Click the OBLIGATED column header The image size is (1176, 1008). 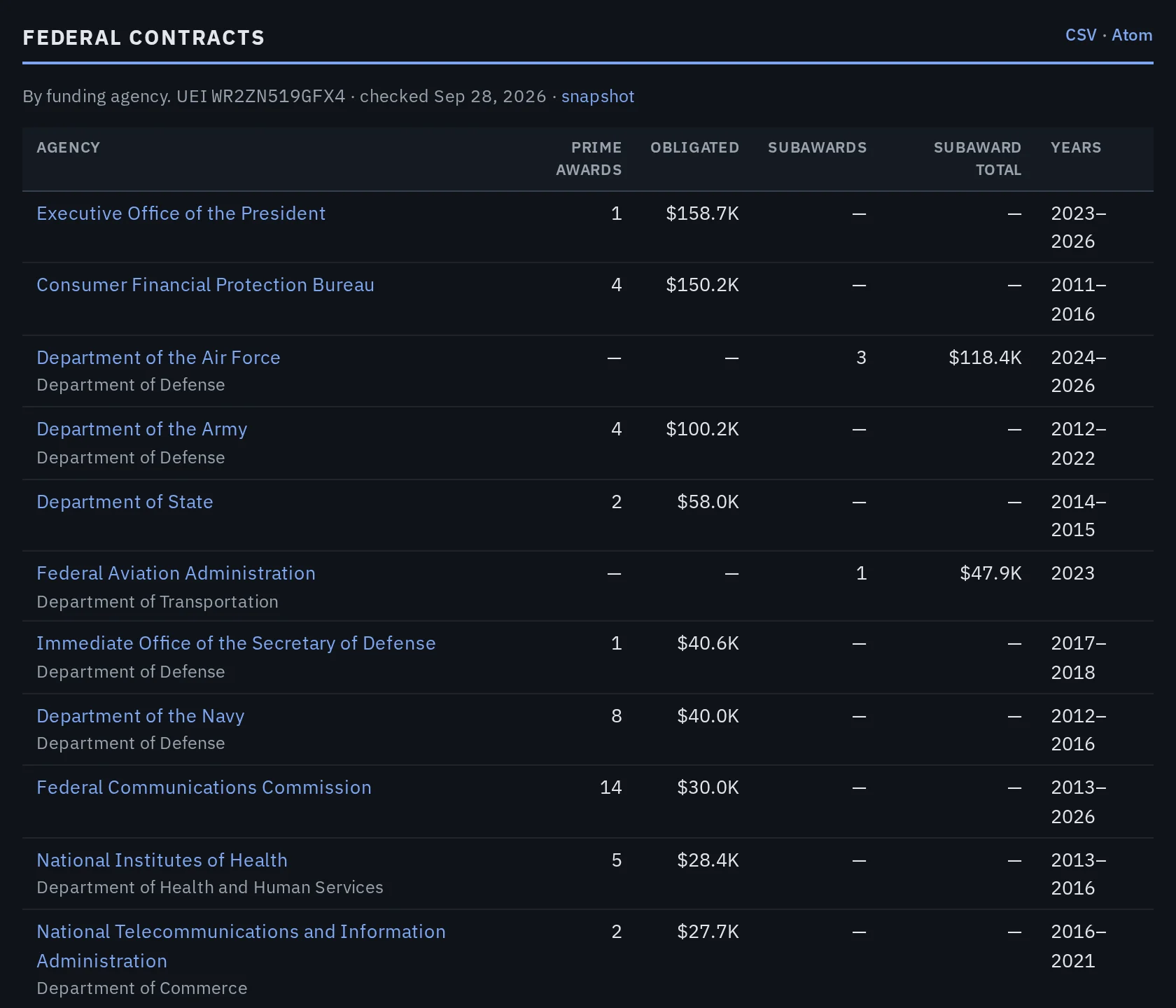tap(694, 148)
